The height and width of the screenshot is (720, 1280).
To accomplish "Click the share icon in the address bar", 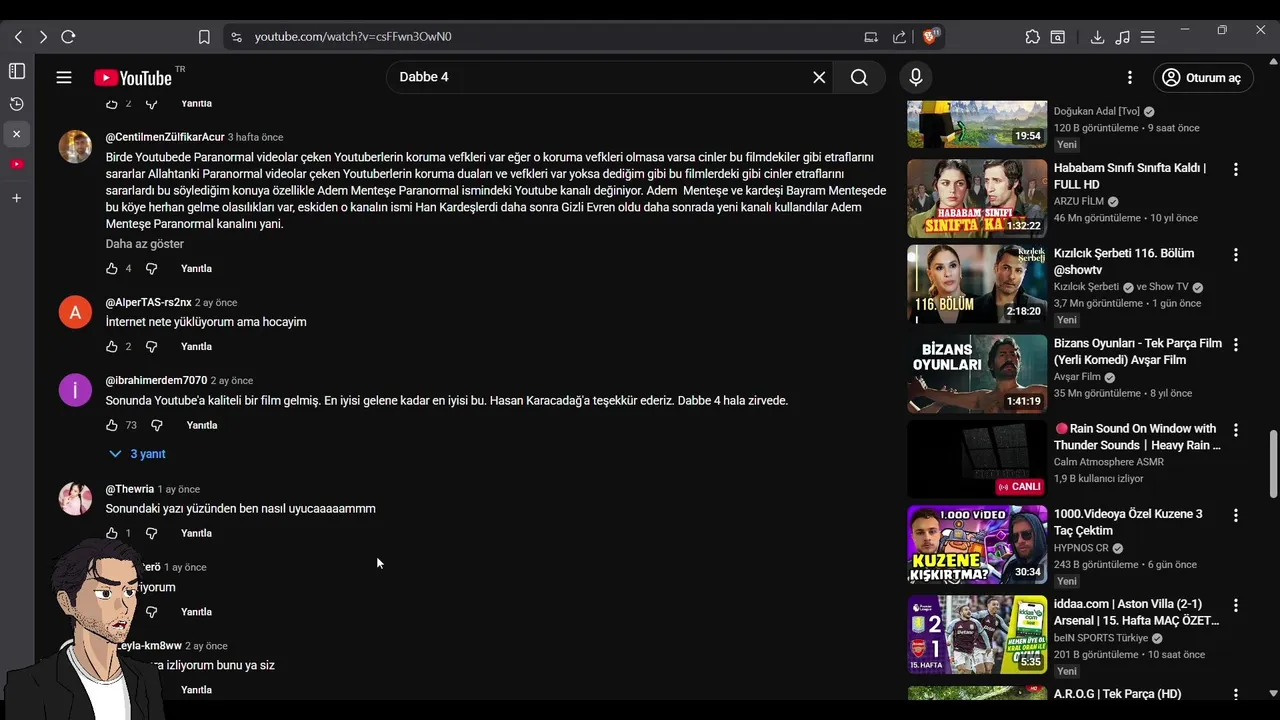I will tap(899, 37).
